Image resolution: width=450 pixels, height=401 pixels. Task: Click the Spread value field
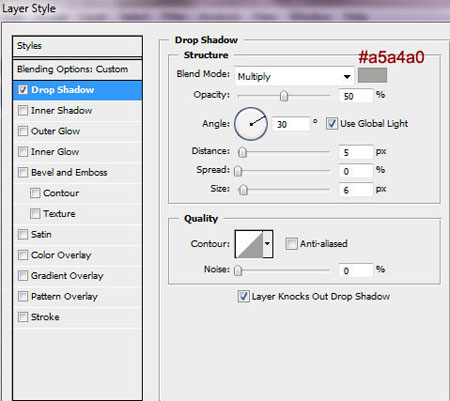tap(356, 171)
